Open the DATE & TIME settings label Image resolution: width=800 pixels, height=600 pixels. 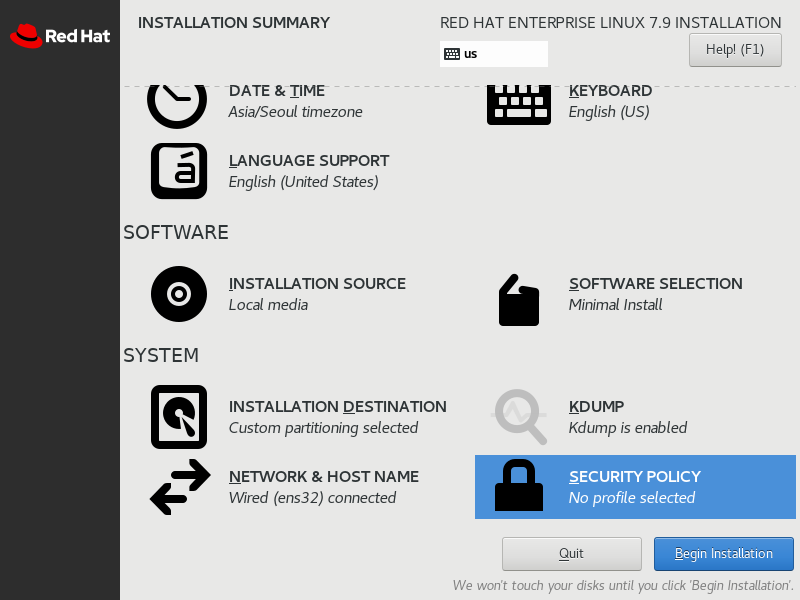click(x=277, y=91)
